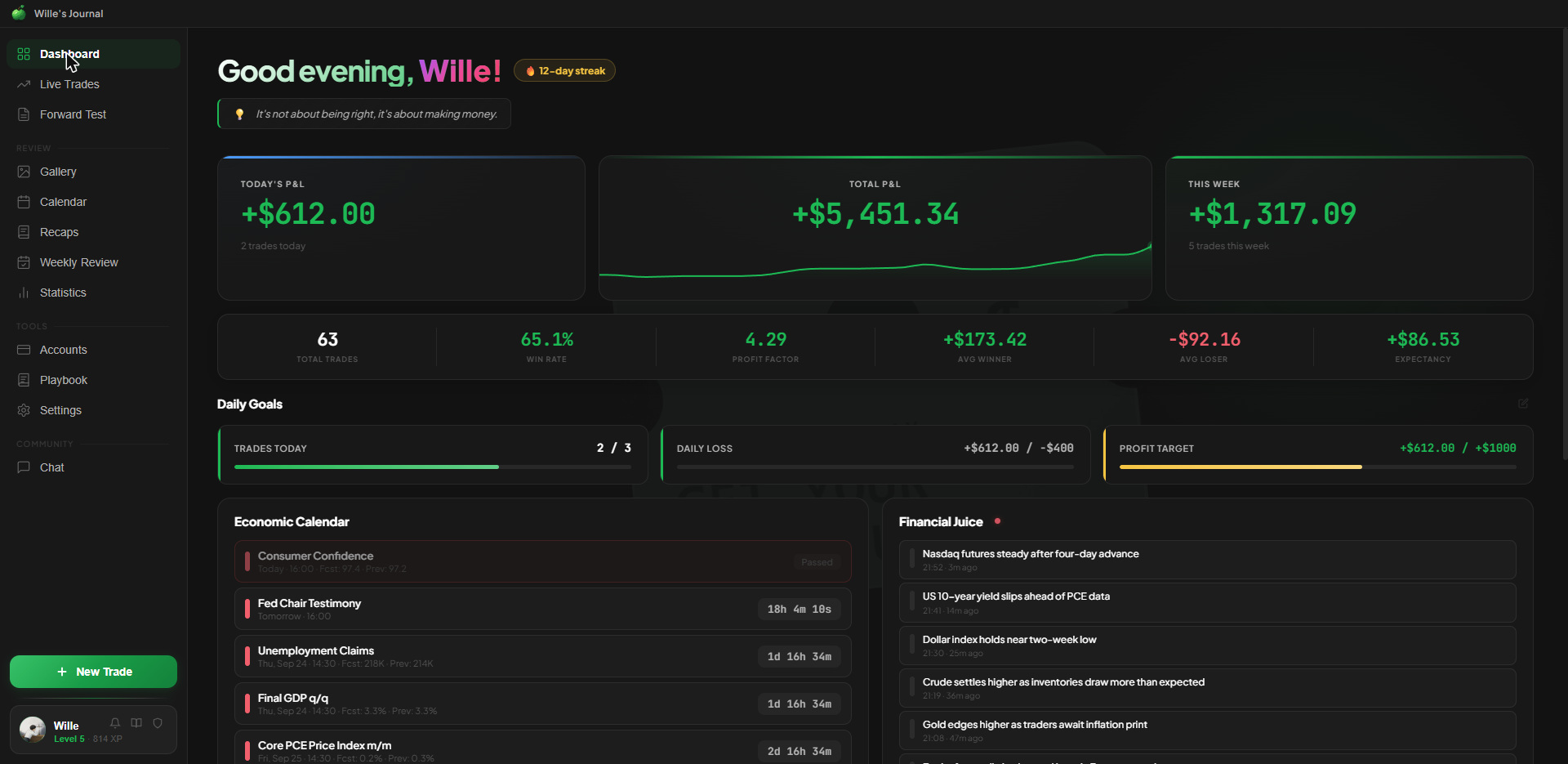Open the Dashboard page in the sidebar
This screenshot has width=1568, height=764.
pyautogui.click(x=93, y=54)
